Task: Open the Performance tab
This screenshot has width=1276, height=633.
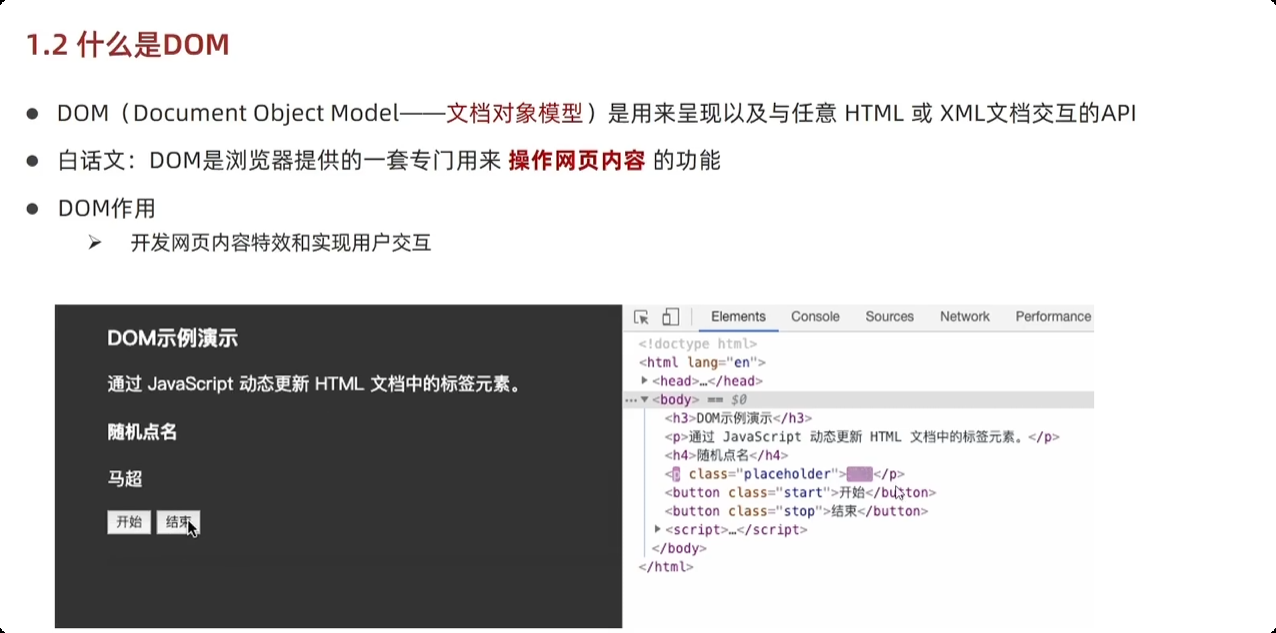Action: 1053,317
